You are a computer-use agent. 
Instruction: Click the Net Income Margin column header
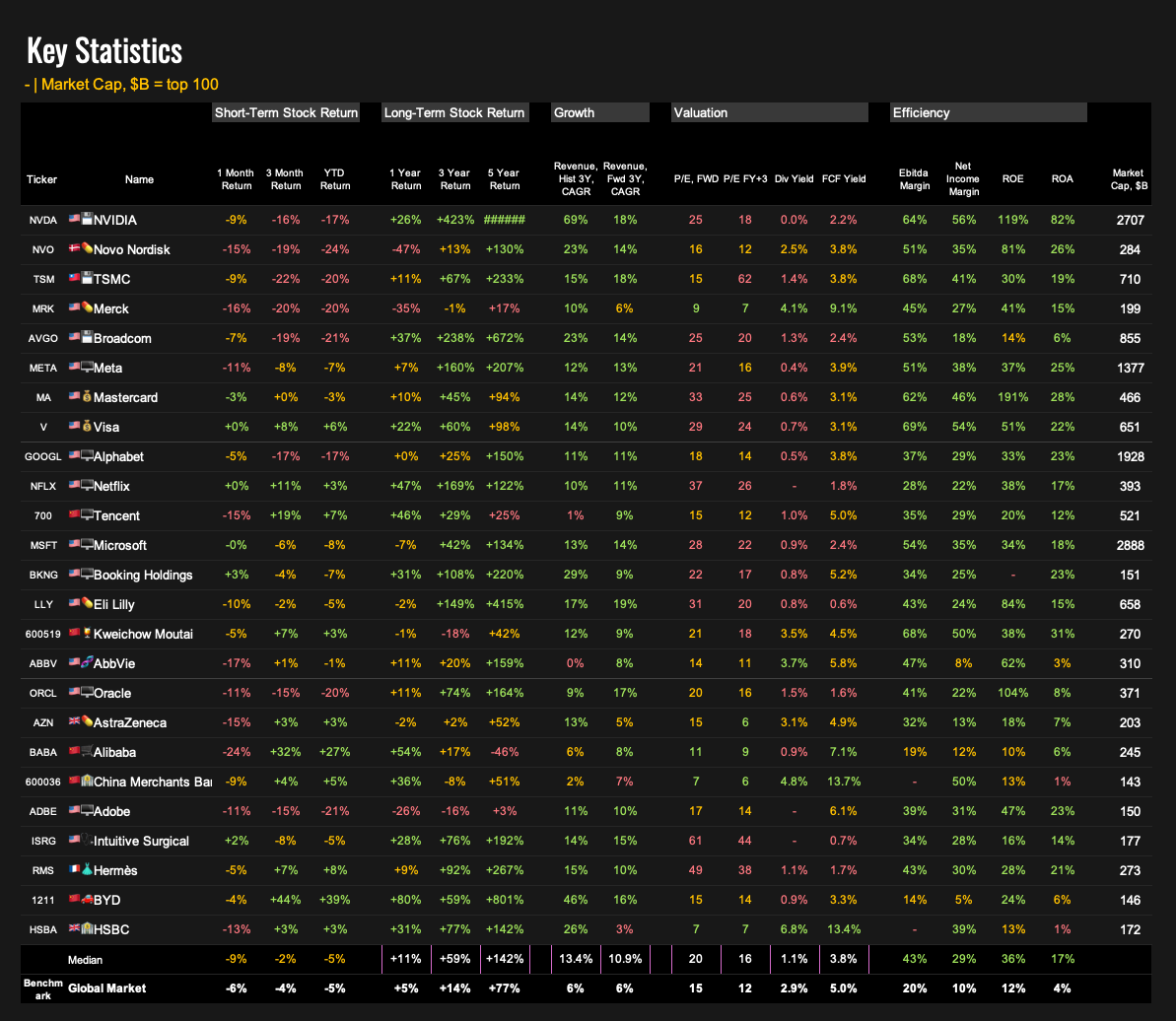[x=963, y=179]
